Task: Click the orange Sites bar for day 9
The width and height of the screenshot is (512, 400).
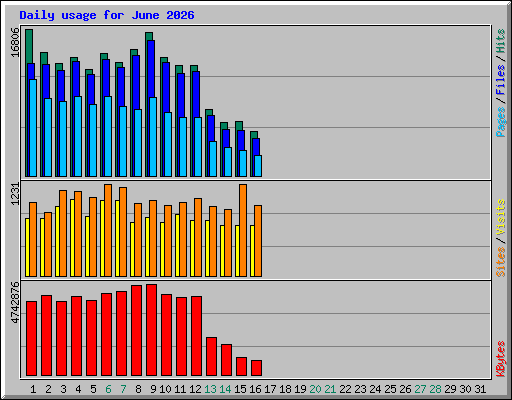Action: (x=153, y=239)
